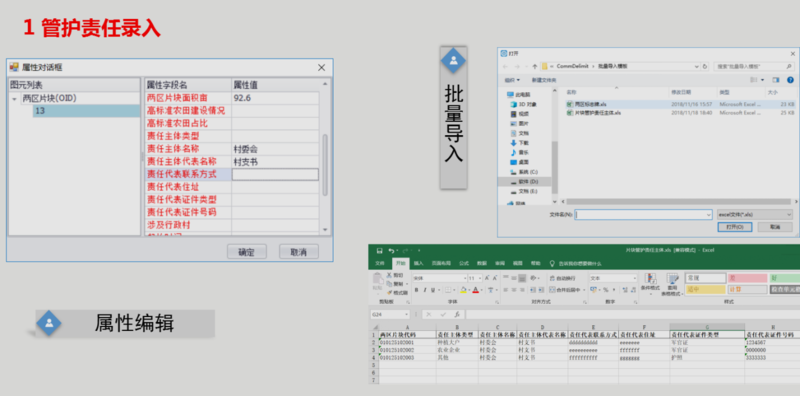Click Cut (剪切) in Excel clipboard group

394,275
